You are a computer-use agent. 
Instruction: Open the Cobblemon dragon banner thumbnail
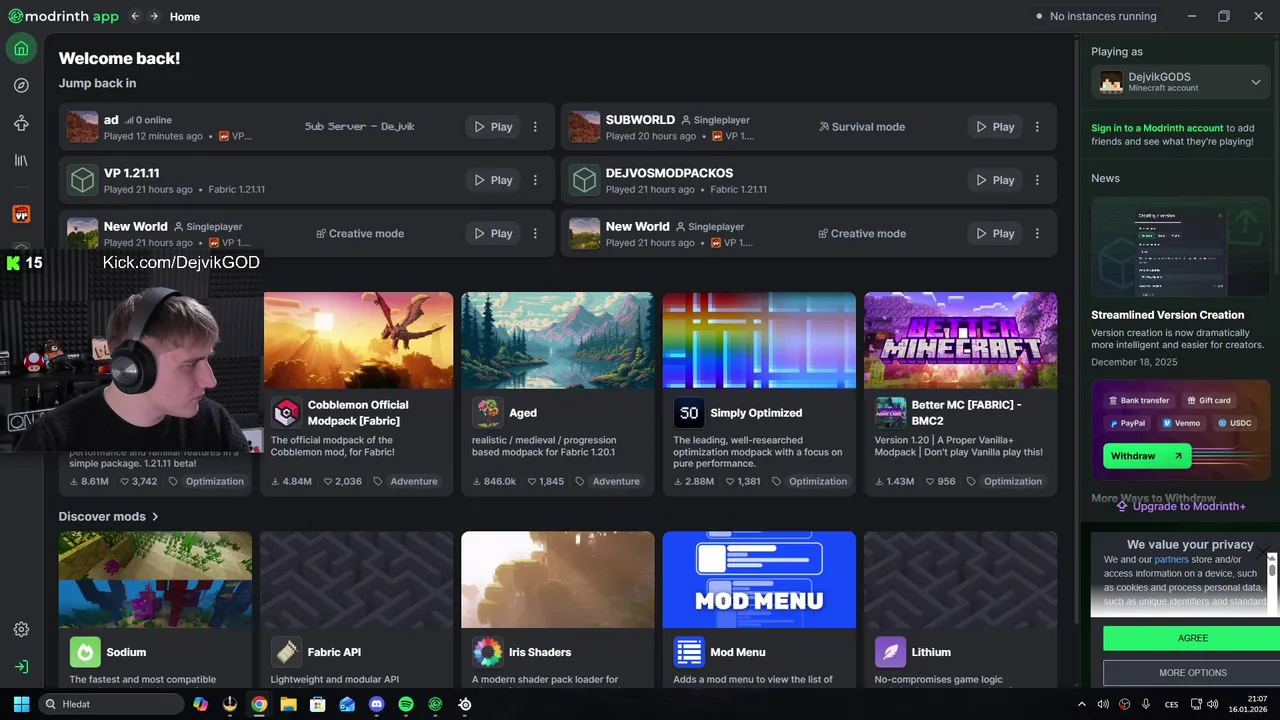click(358, 340)
